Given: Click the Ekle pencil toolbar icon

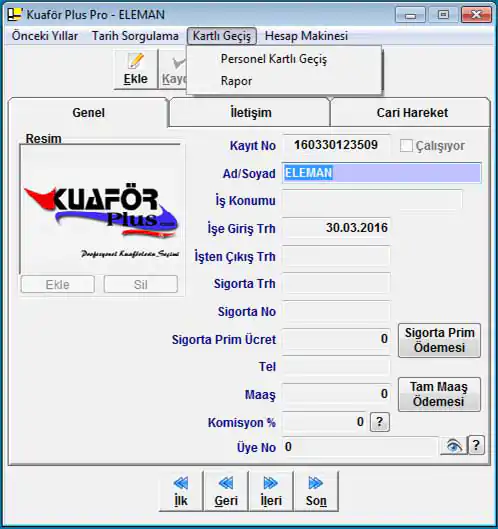Looking at the screenshot, I should (136, 69).
